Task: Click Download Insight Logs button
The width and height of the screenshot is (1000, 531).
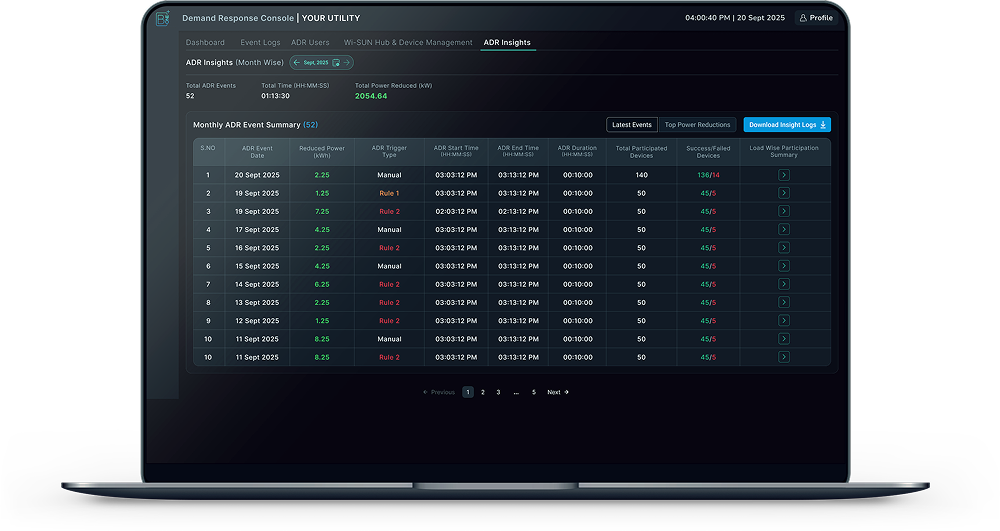Action: pyautogui.click(x=787, y=125)
